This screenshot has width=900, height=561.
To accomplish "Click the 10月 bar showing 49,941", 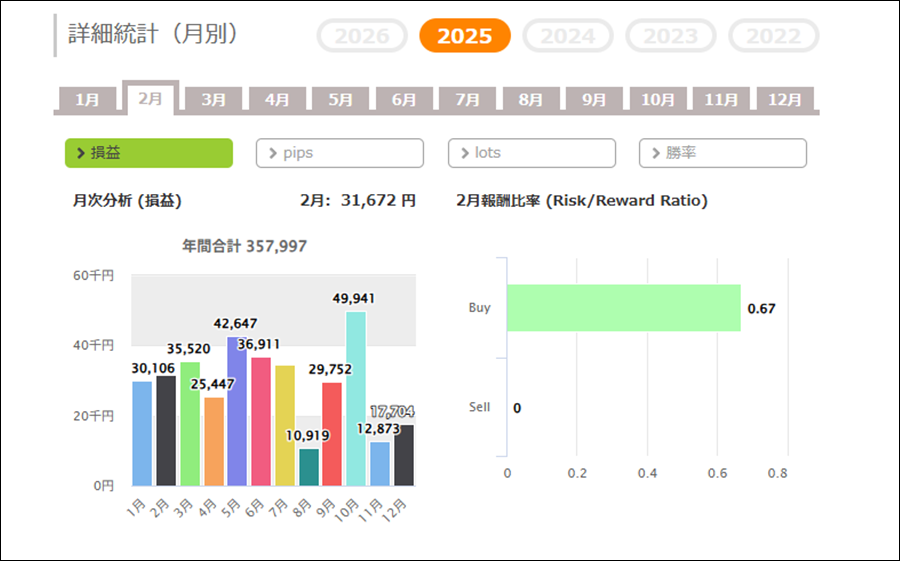I will (x=356, y=400).
